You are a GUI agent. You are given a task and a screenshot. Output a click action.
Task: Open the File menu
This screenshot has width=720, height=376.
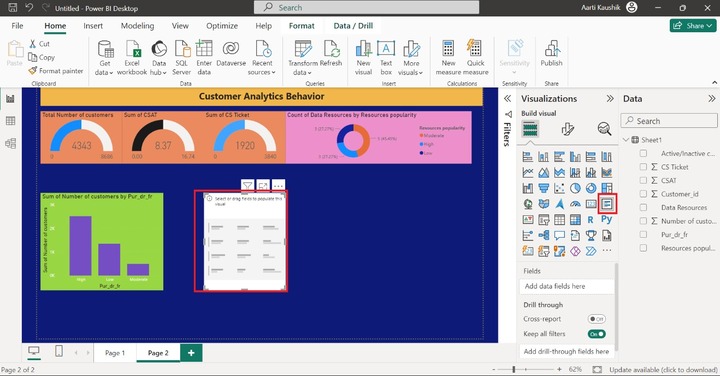17,26
